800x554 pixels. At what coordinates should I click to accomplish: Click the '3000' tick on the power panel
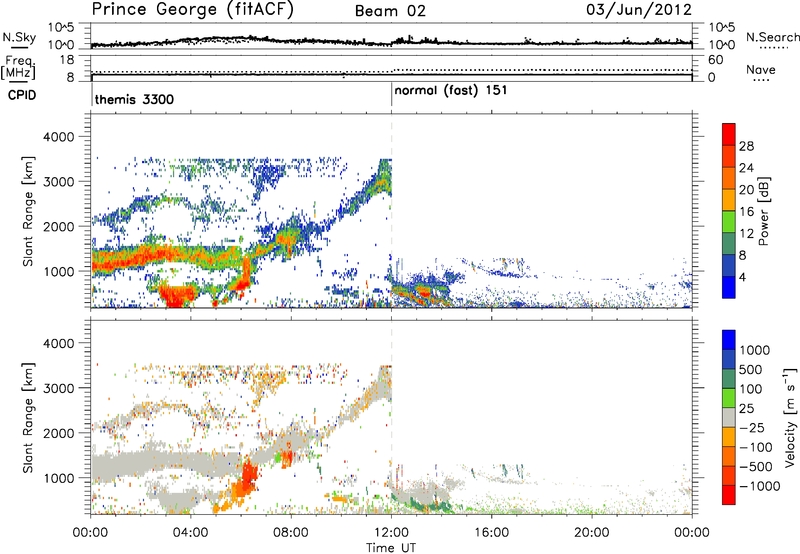59,182
